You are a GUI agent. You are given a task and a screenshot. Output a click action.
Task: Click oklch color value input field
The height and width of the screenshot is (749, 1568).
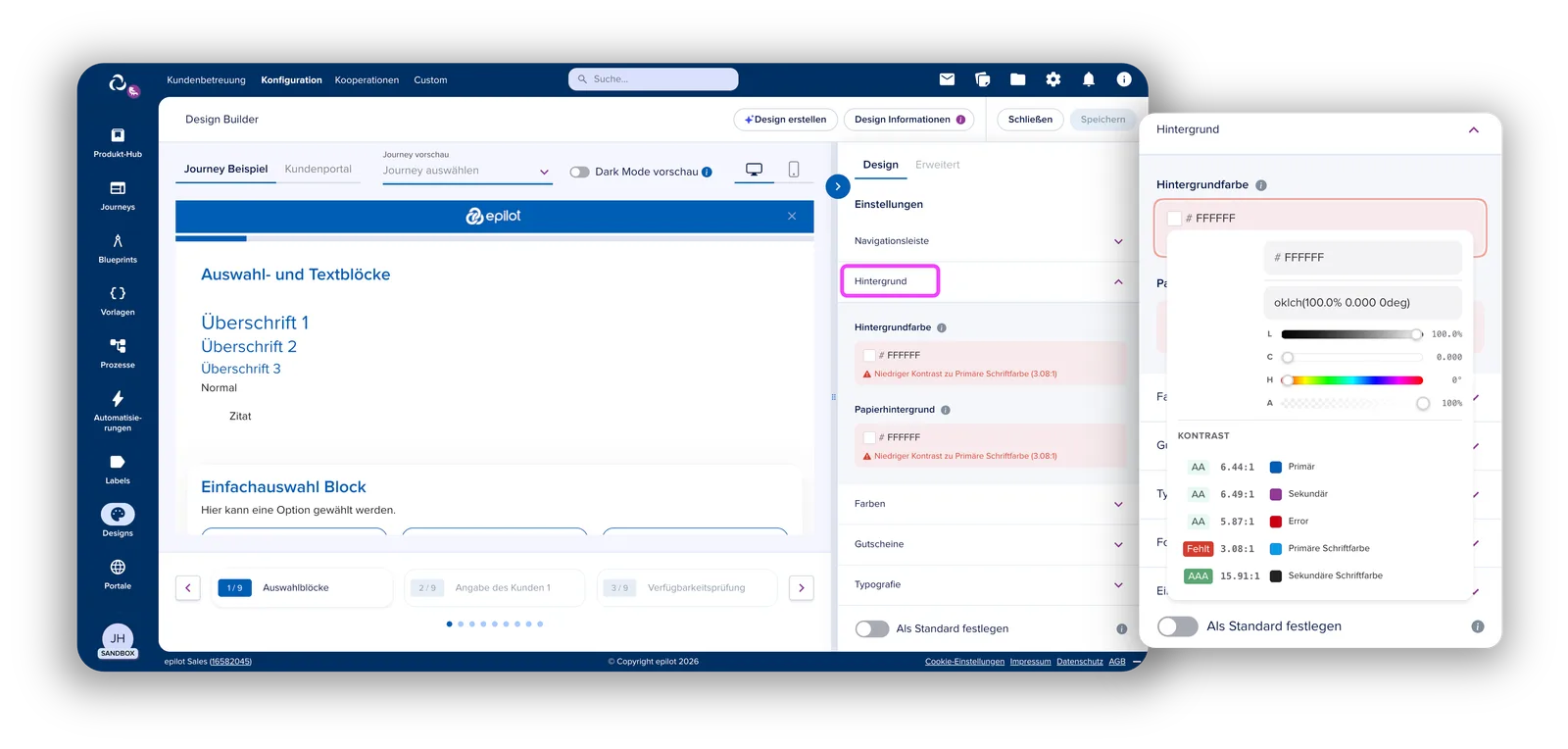1362,303
